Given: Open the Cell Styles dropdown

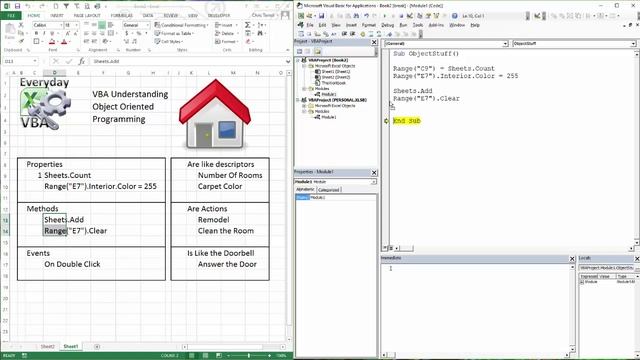Looking at the screenshot, I should click(169, 42).
